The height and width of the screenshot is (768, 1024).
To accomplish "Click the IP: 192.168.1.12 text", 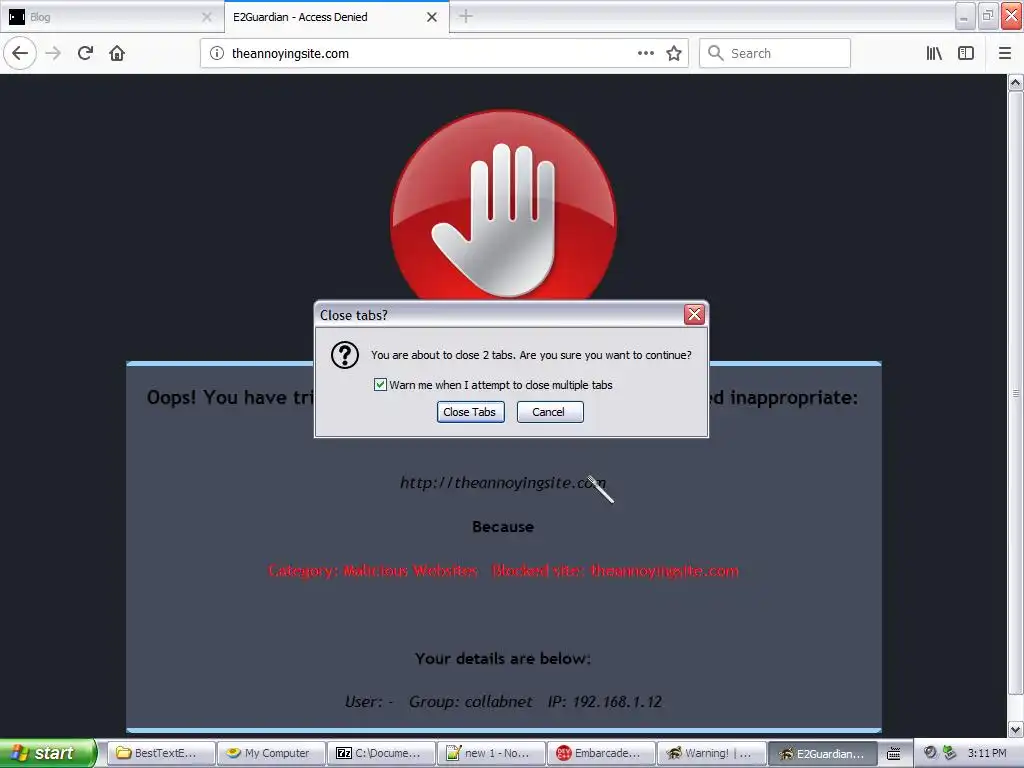I will click(605, 701).
